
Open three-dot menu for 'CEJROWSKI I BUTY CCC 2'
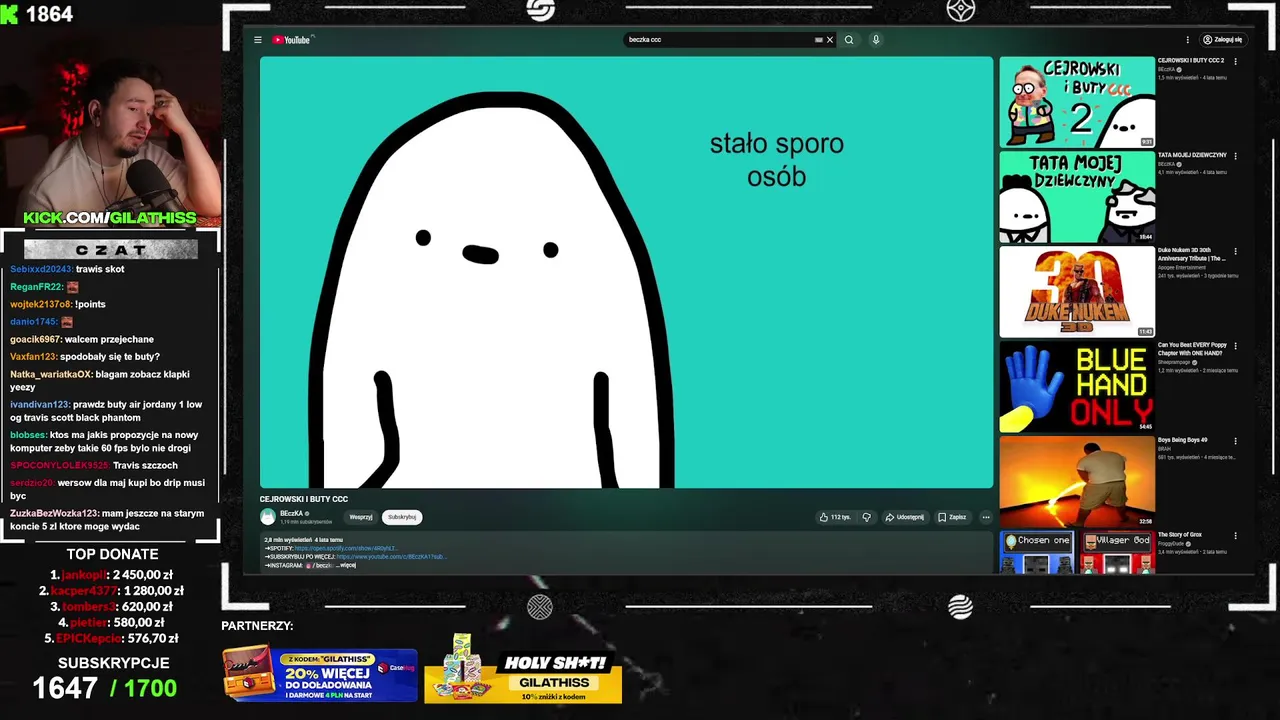click(1235, 61)
